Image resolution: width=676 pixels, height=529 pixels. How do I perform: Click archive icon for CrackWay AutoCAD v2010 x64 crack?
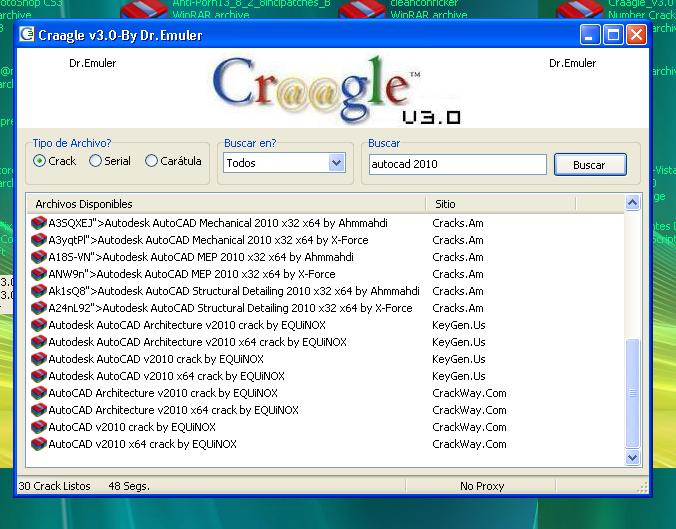click(38, 444)
